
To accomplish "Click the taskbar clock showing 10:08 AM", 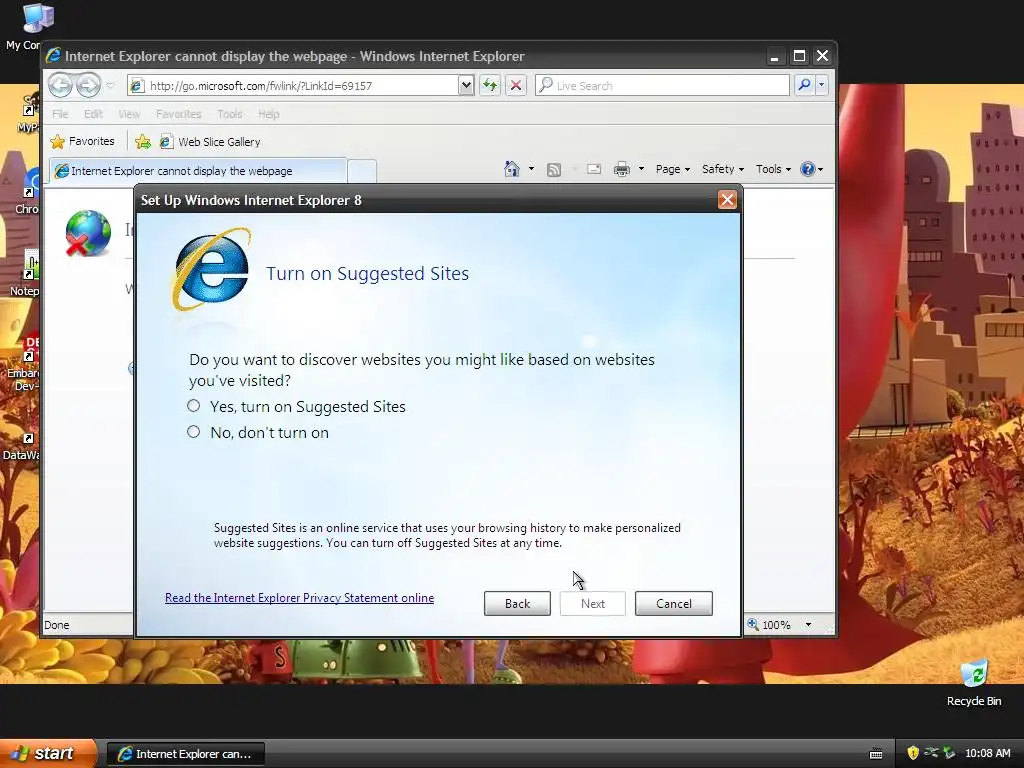I will click(987, 753).
